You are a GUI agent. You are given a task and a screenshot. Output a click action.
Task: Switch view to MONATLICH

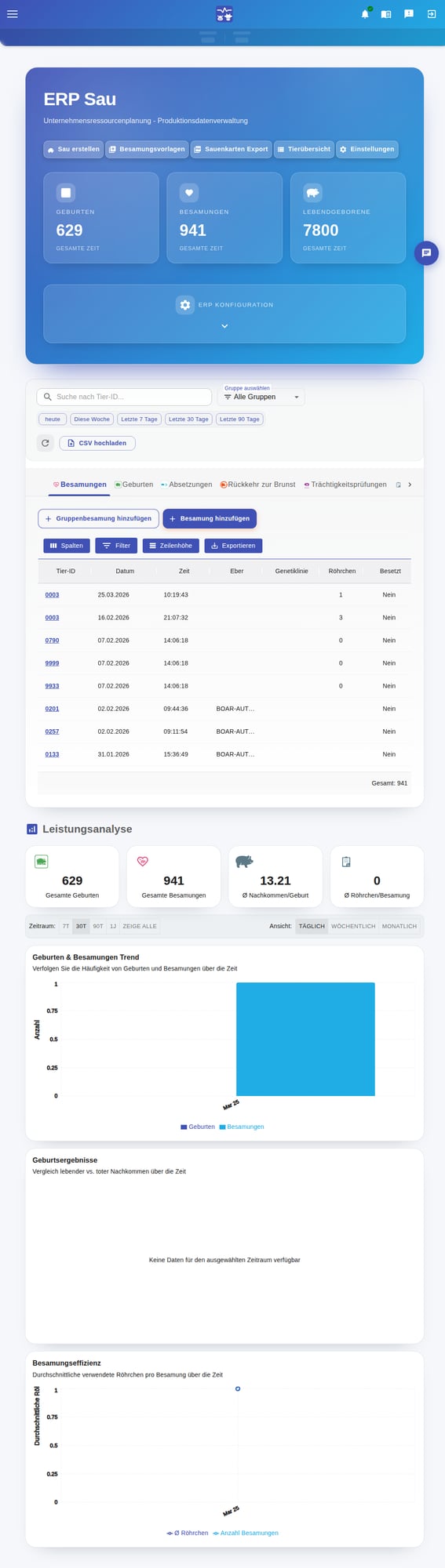click(399, 926)
